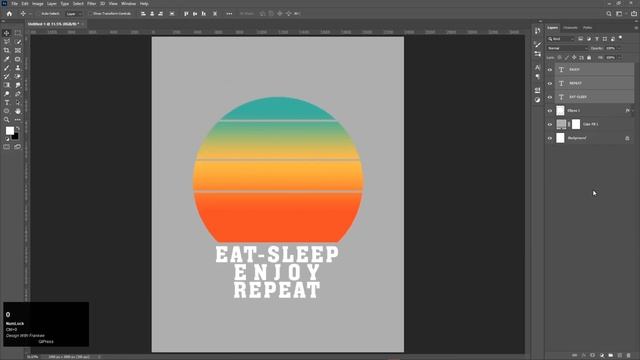Select the Horizontal Type tool

(7, 102)
